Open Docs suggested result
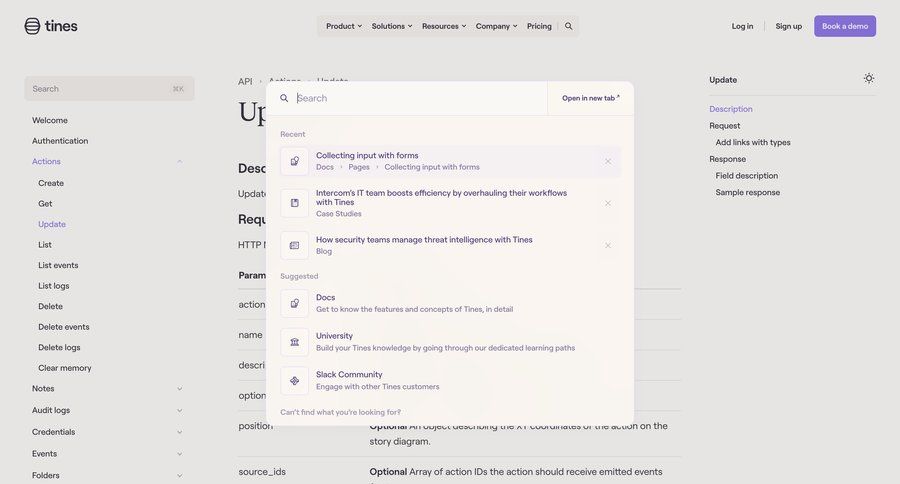This screenshot has height=484, width=900. 451,303
